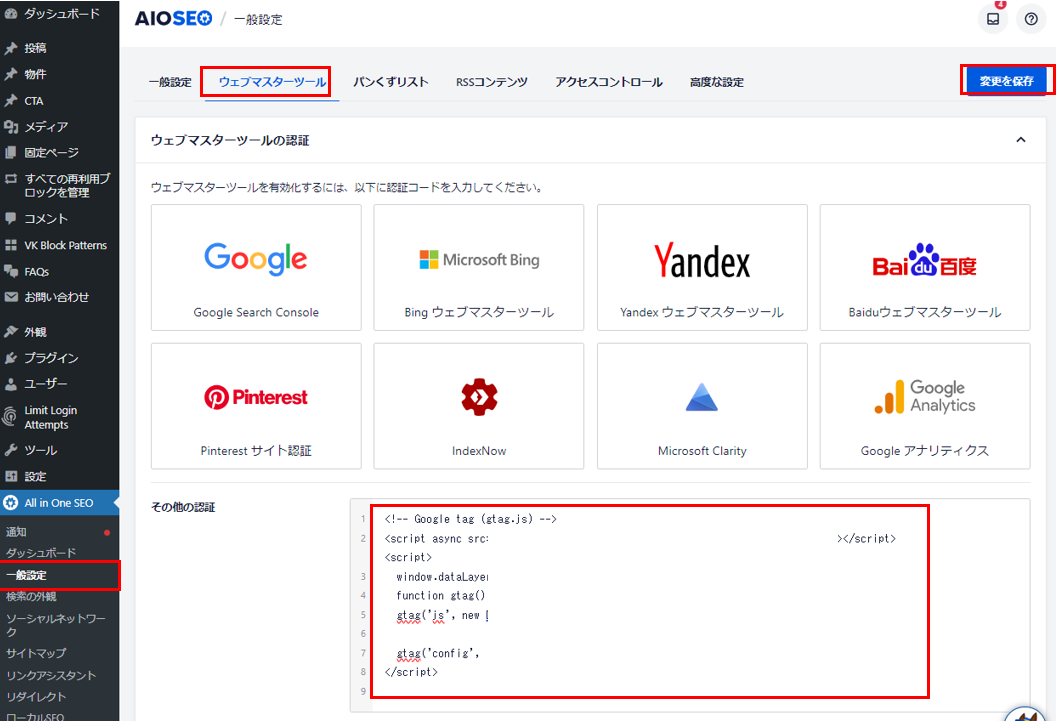1057x721 pixels.
Task: Click the VK Block Patterns grid icon
Action: pyautogui.click(x=11, y=245)
